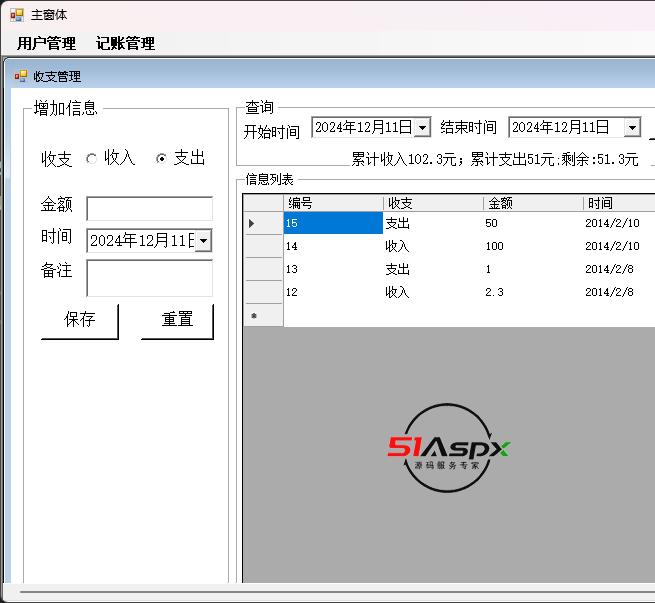Click the 重置 button

[177, 320]
